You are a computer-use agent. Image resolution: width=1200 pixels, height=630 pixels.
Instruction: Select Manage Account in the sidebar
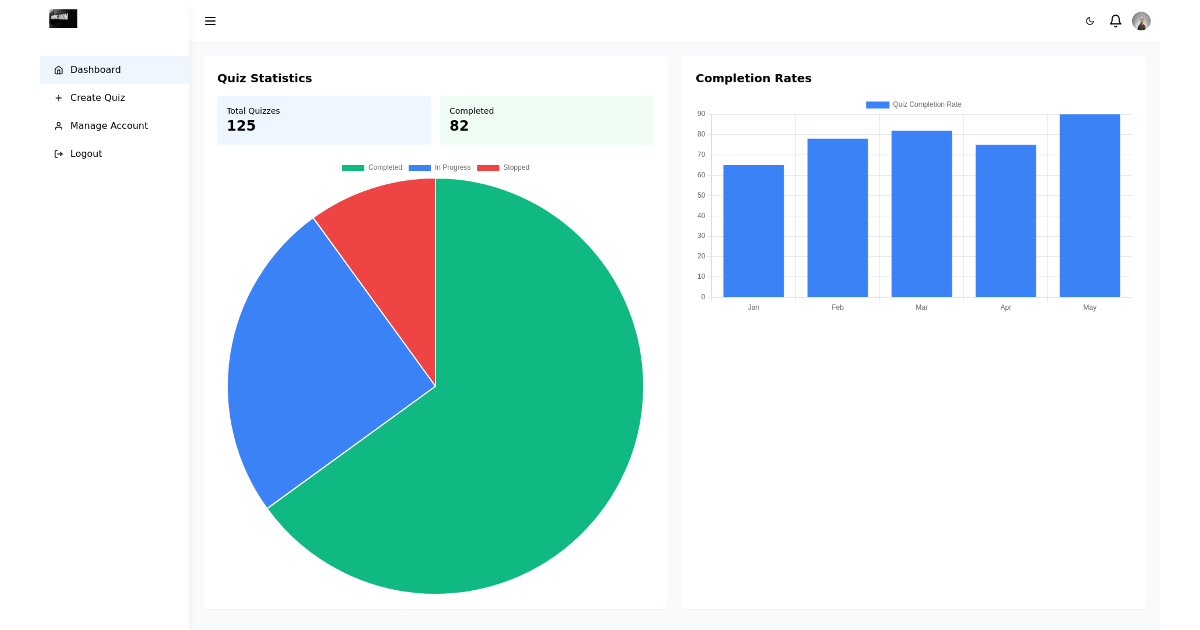[x=110, y=125]
